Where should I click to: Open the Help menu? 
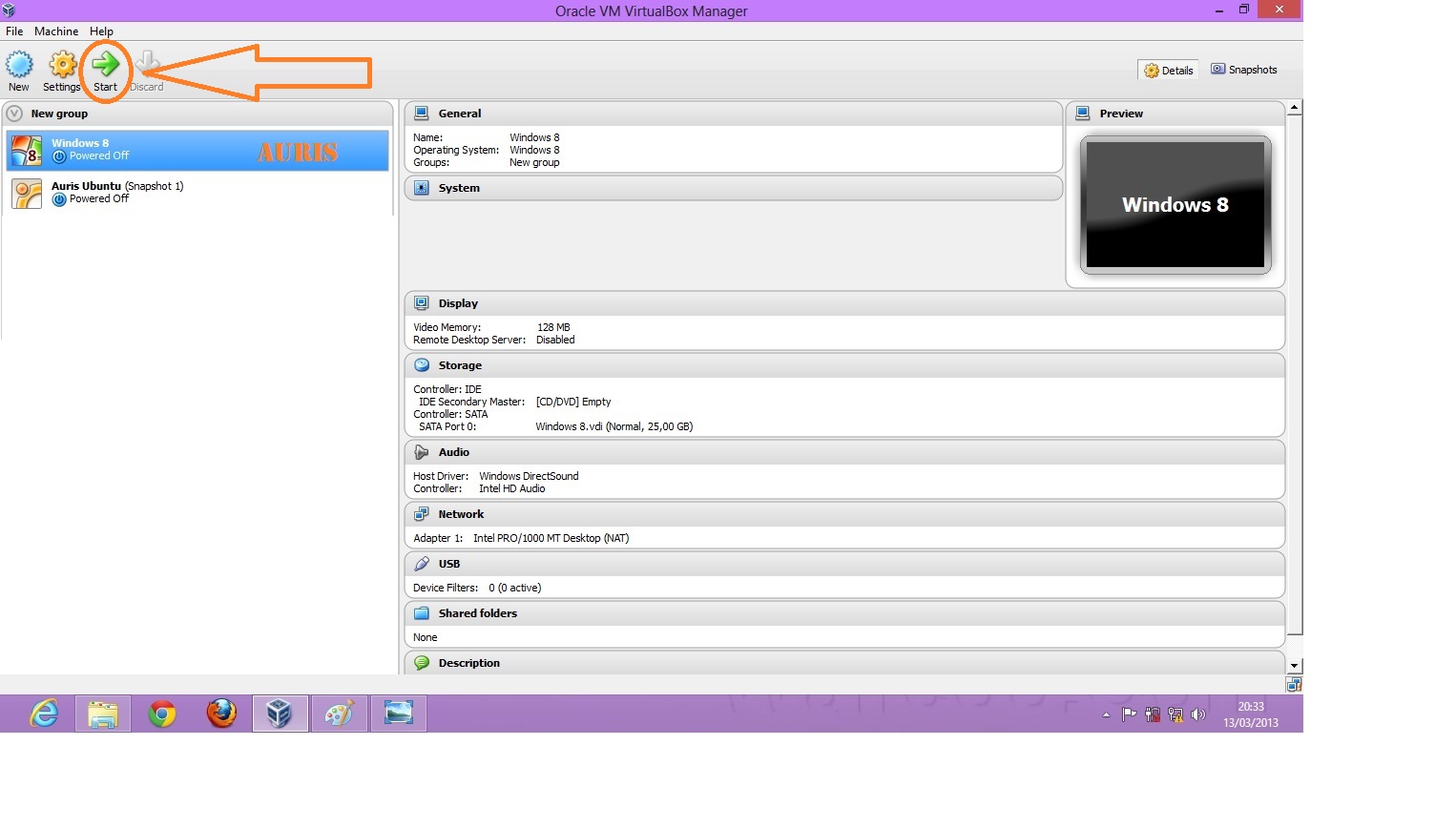point(101,31)
